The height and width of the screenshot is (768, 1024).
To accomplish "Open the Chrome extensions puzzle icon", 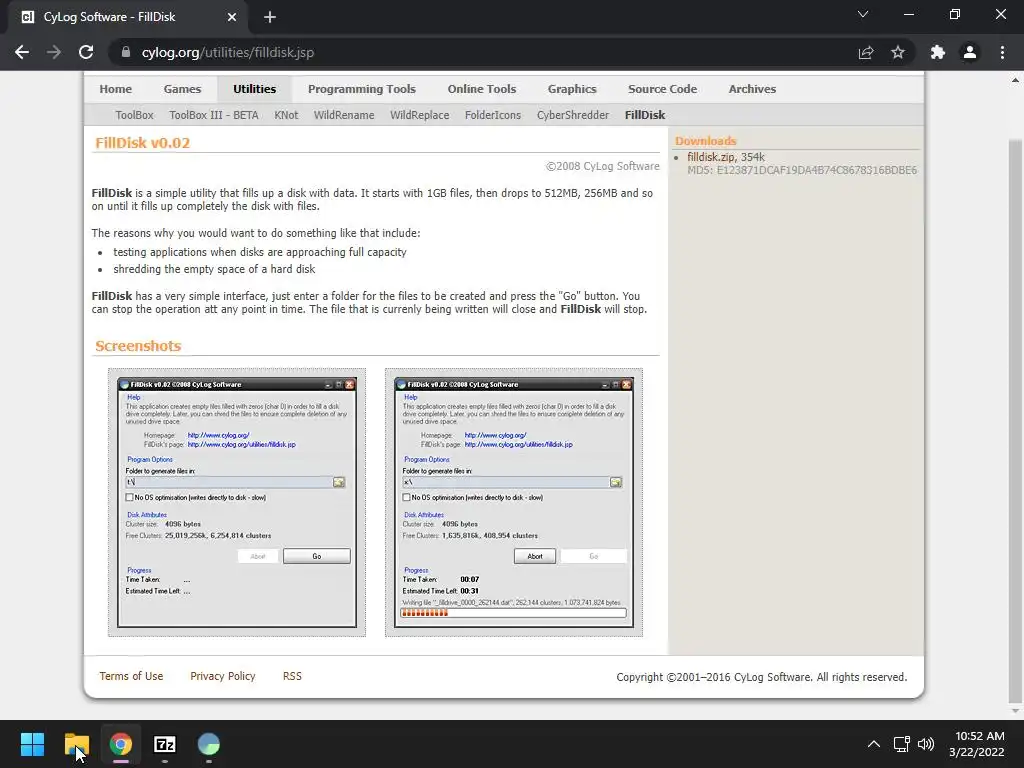I will (x=938, y=52).
